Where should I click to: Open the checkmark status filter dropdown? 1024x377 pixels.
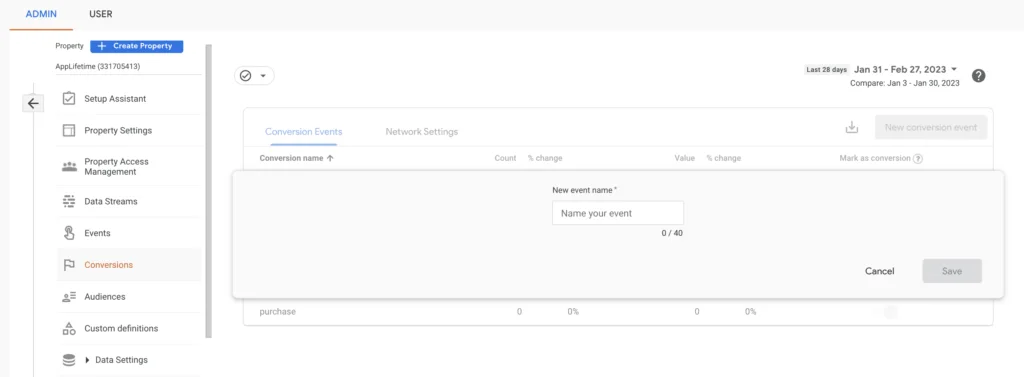coord(254,76)
